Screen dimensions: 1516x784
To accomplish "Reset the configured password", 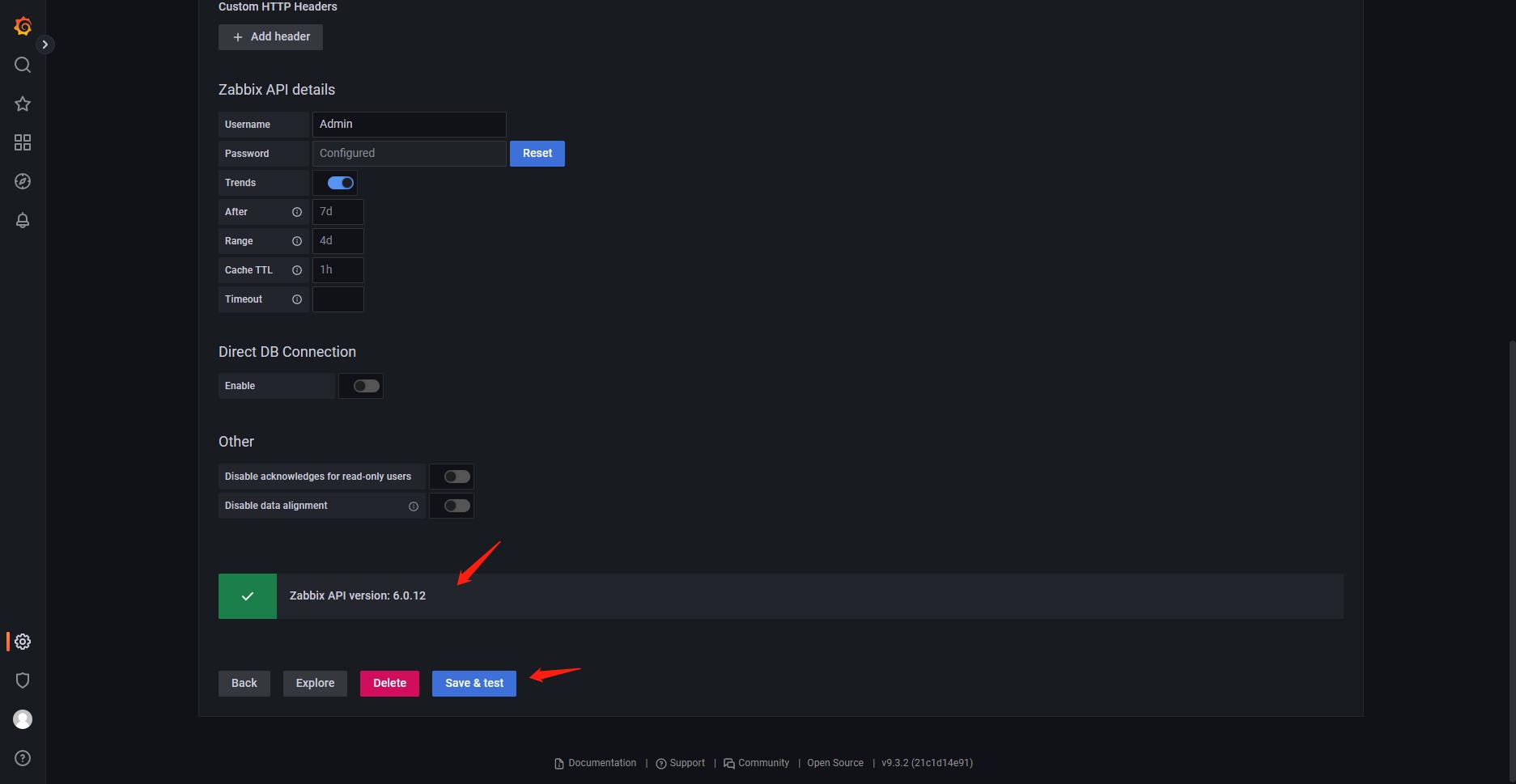I will click(537, 153).
